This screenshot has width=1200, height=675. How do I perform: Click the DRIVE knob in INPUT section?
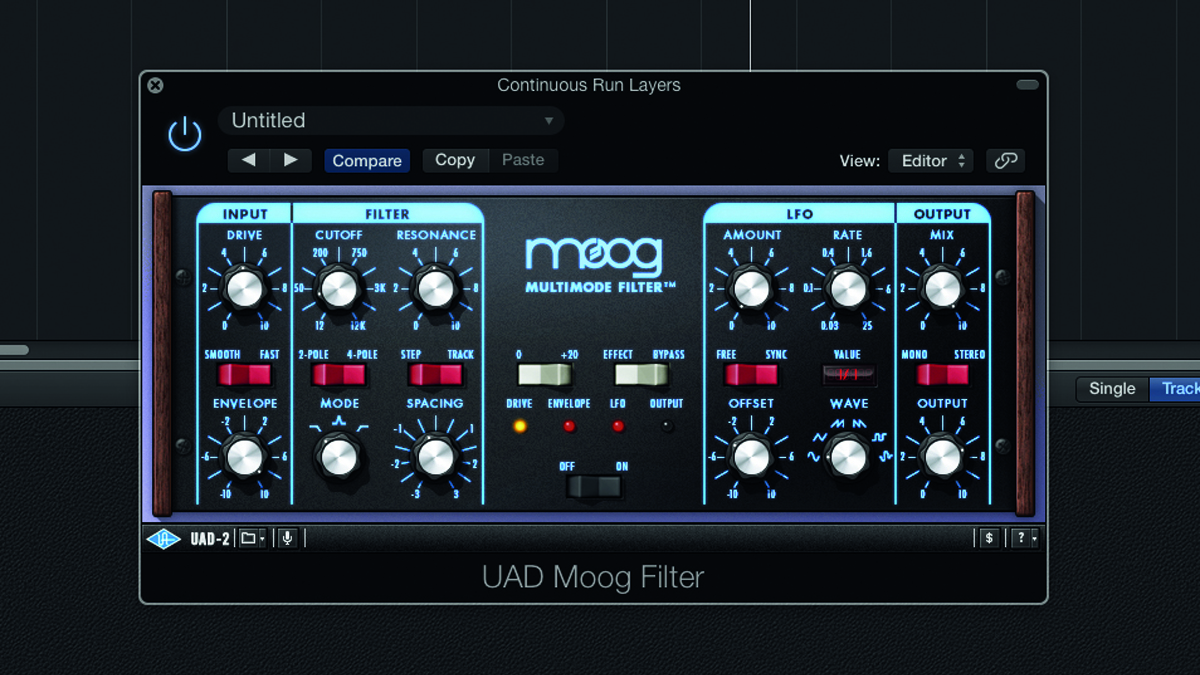[x=244, y=288]
